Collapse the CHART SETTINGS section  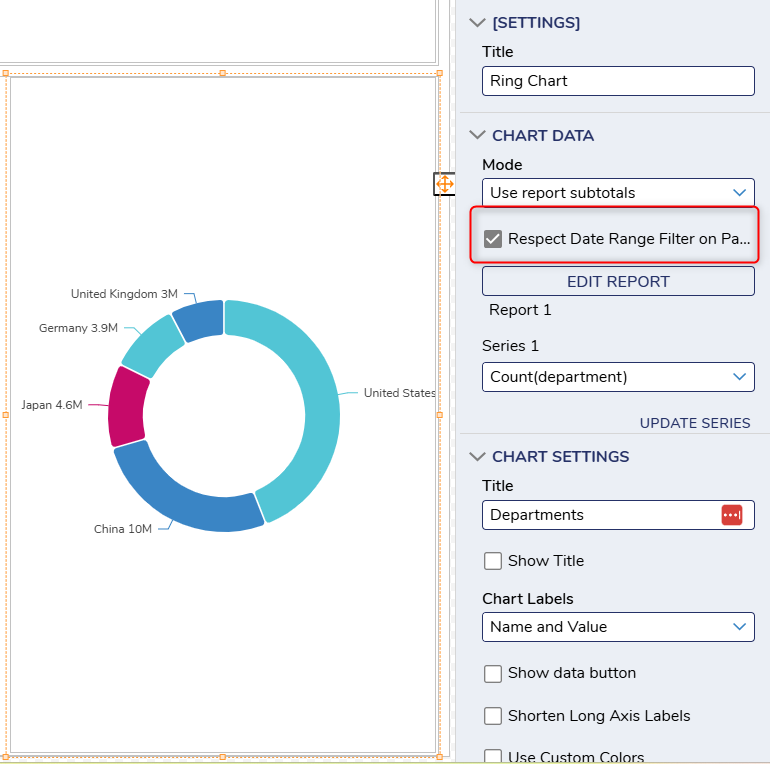(x=476, y=457)
